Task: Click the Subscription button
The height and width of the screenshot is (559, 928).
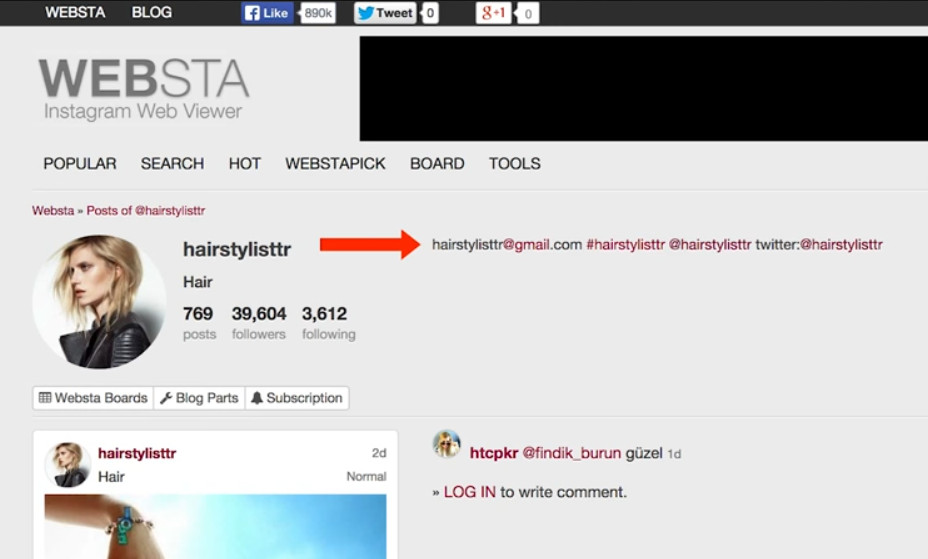Action: coord(297,398)
